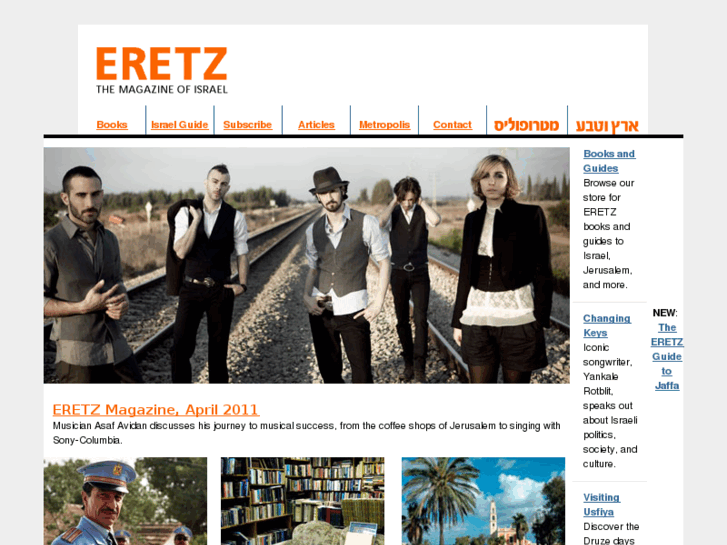Image resolution: width=727 pixels, height=545 pixels.
Task: Click the palm trees and tower thumbnail
Action: pos(483,501)
